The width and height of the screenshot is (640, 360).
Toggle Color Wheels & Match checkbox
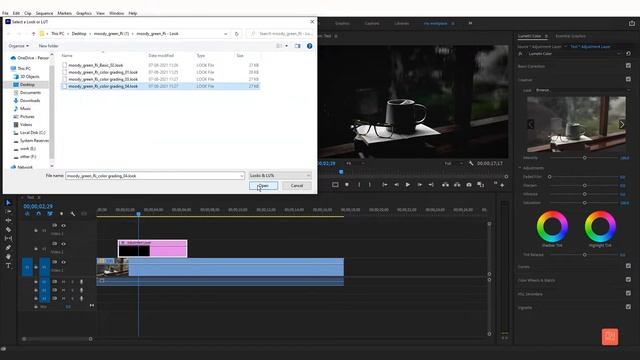pos(628,280)
